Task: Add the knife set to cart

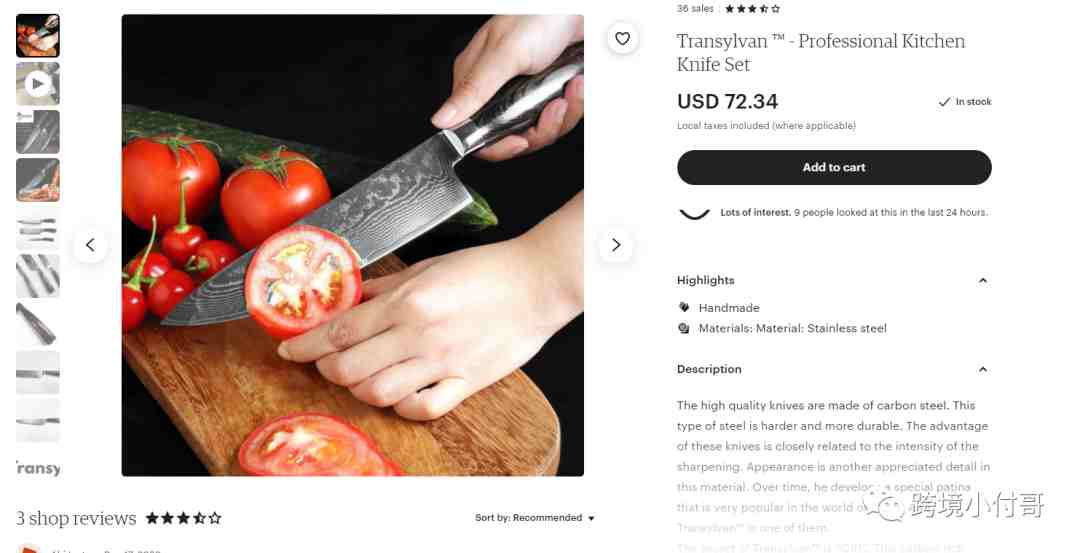Action: pos(834,167)
